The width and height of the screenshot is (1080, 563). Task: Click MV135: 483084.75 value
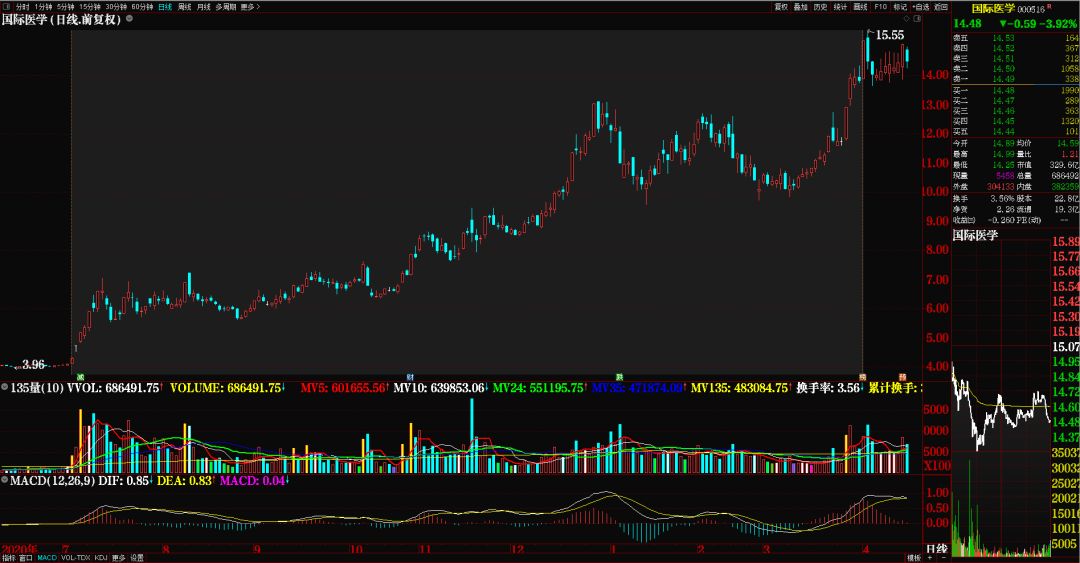740,388
